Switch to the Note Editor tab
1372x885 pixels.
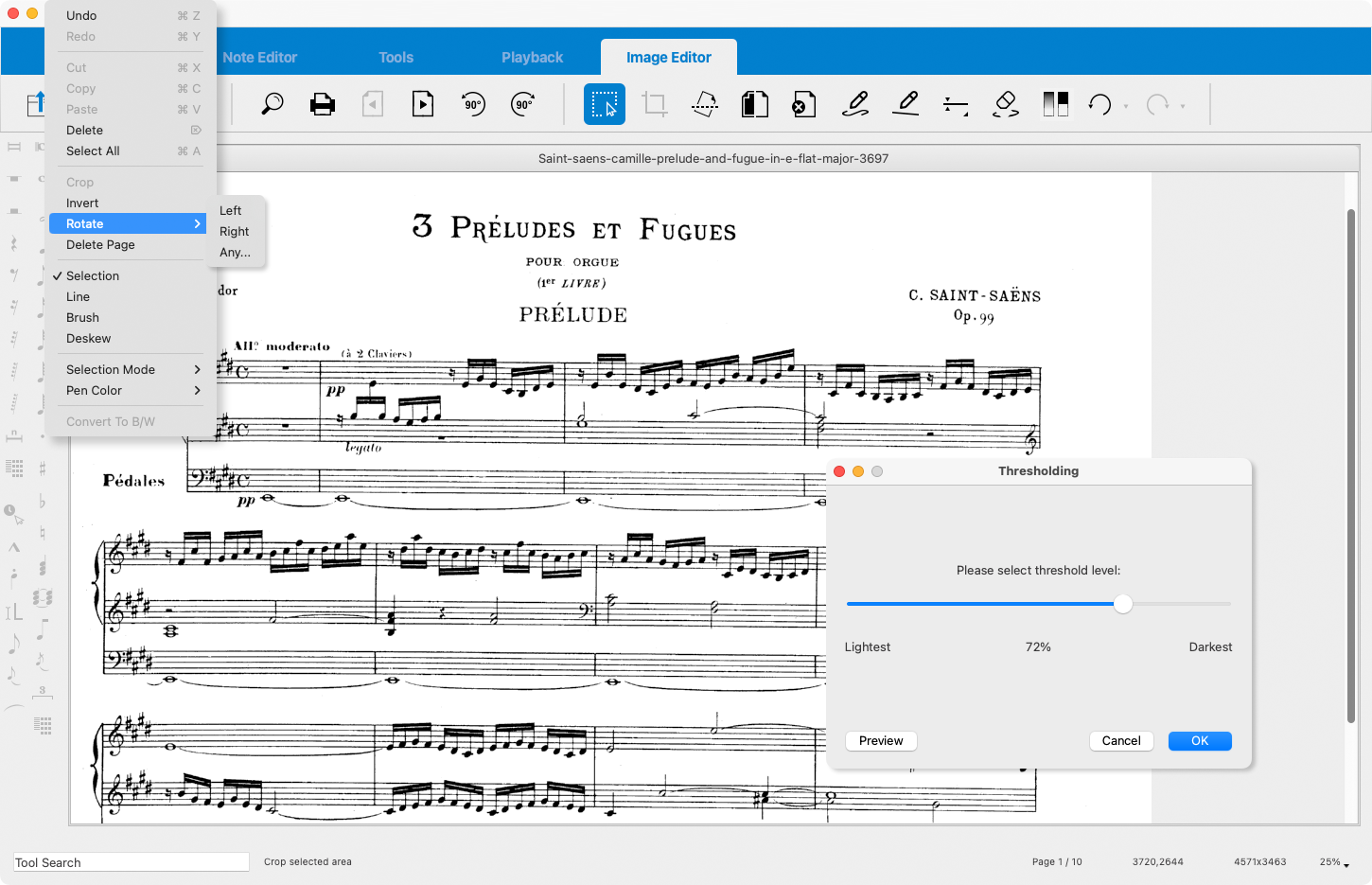point(260,58)
